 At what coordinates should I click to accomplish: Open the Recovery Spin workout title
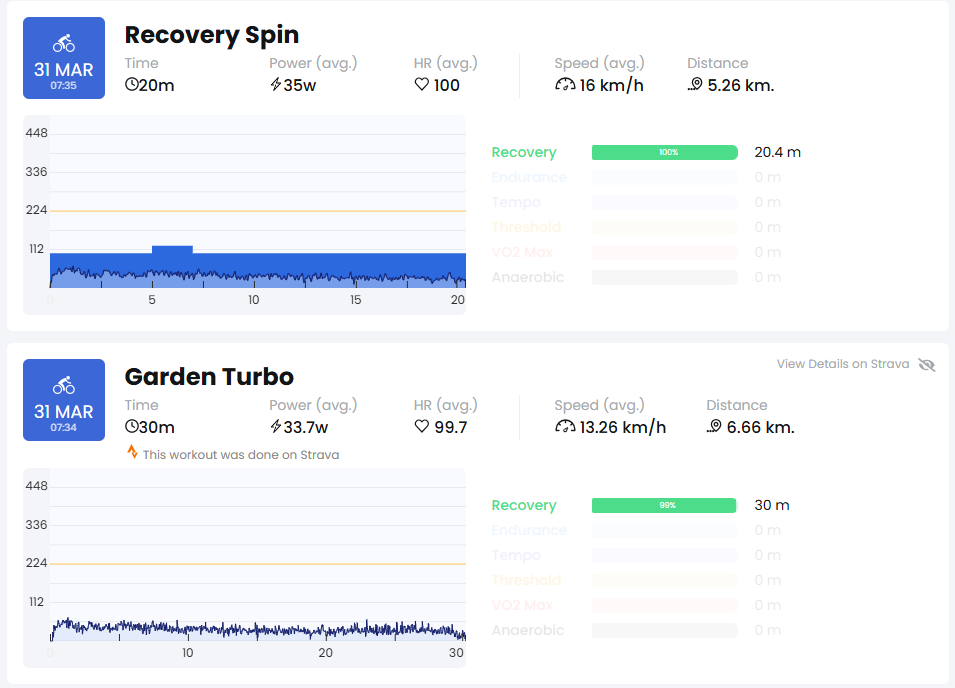(212, 35)
